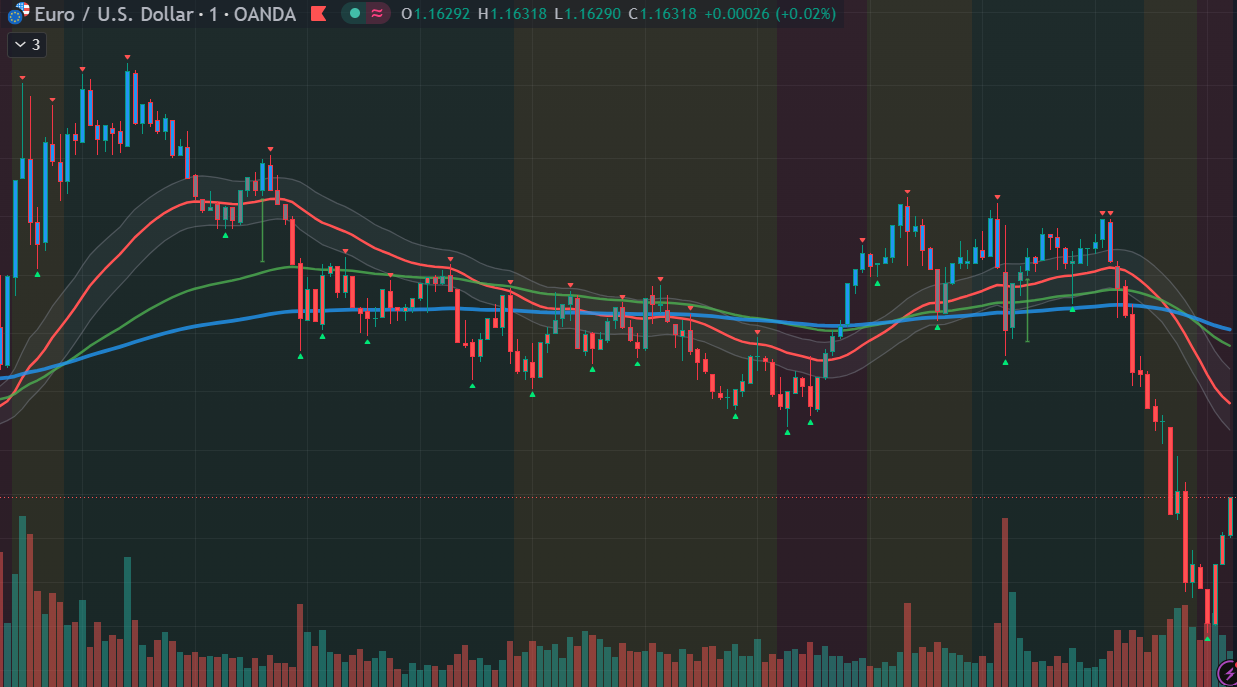
Task: Click the price change +0.00026 (+0.02%)
Action: coord(770,14)
